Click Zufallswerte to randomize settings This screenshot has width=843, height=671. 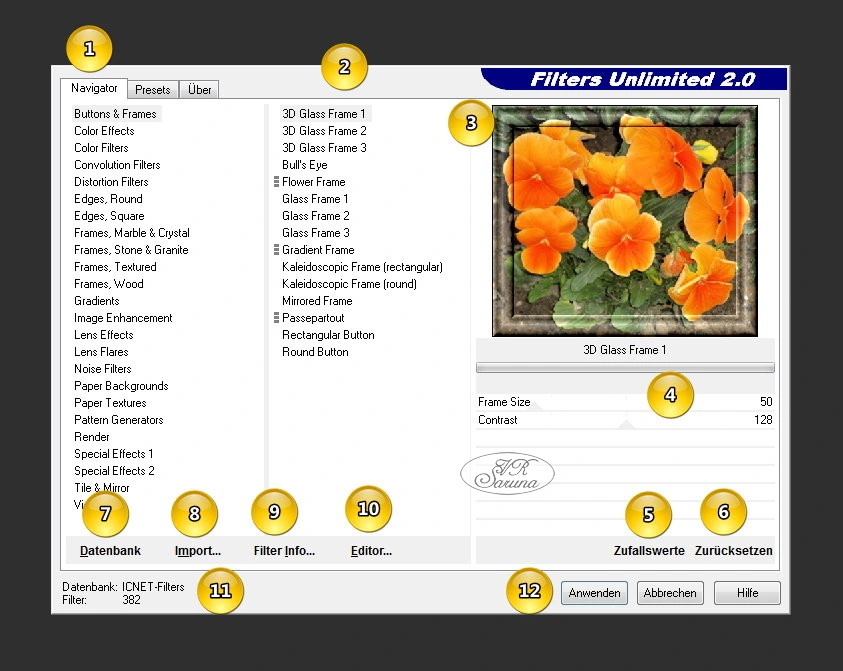click(649, 551)
